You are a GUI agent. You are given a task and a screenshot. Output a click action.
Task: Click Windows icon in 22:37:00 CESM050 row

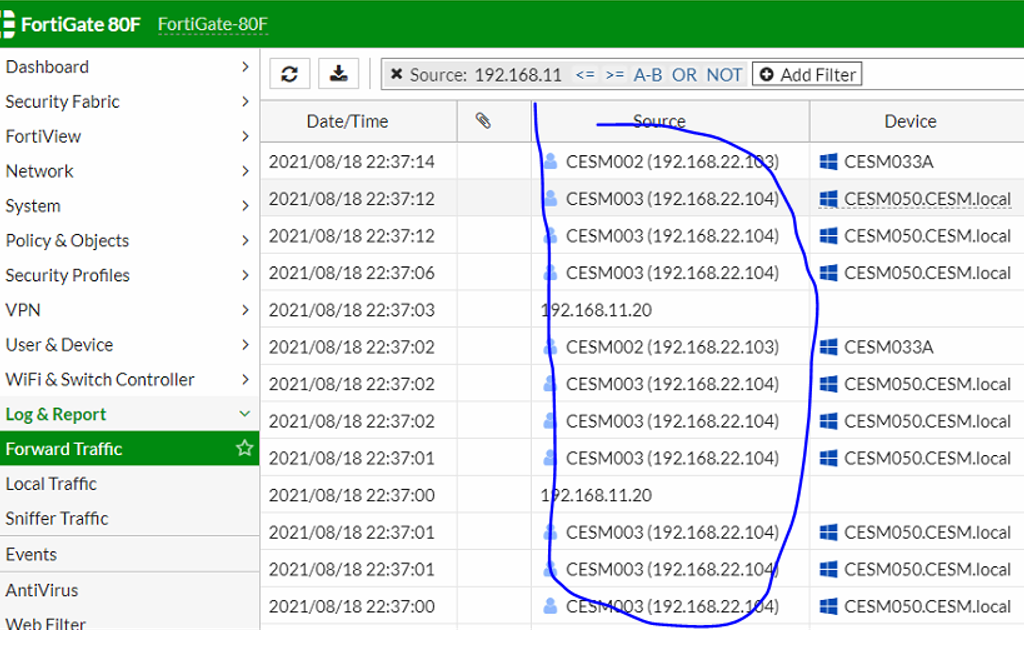pos(828,606)
